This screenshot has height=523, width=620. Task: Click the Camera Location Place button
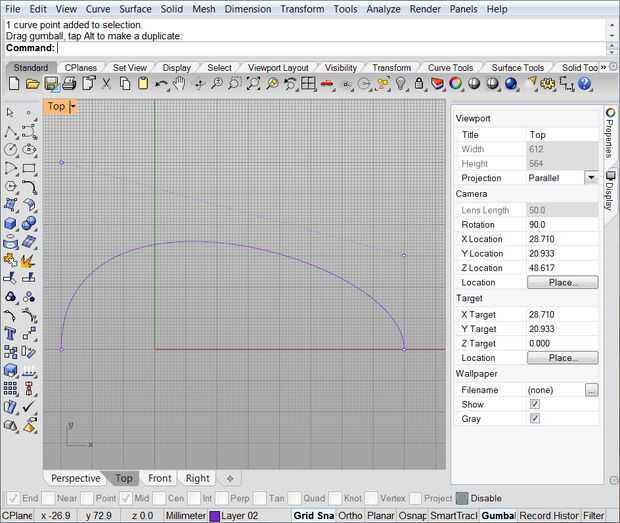click(x=562, y=283)
